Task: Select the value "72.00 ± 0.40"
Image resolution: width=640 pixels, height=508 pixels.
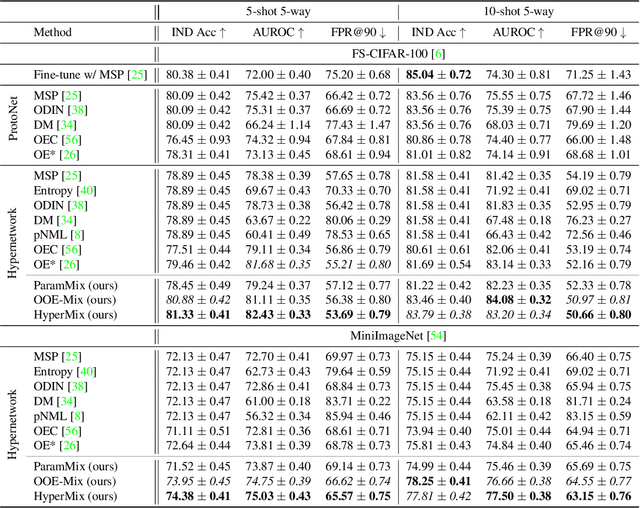Action: pos(278,75)
